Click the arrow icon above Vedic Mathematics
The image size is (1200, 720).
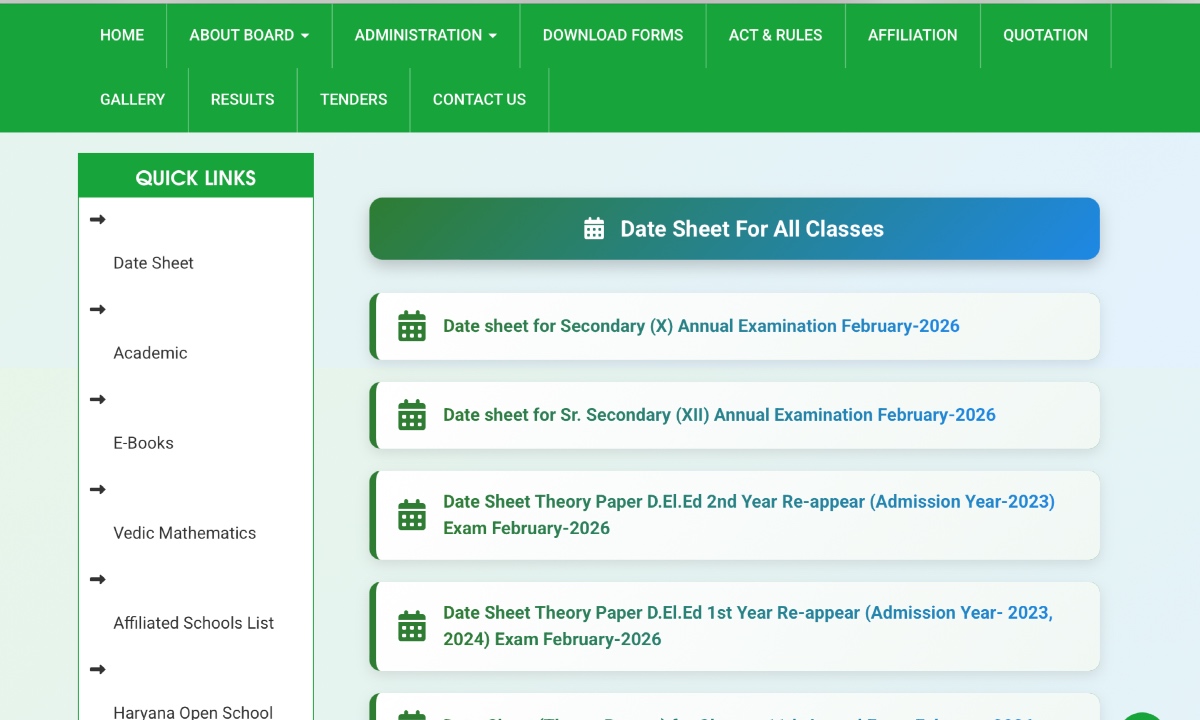point(97,489)
